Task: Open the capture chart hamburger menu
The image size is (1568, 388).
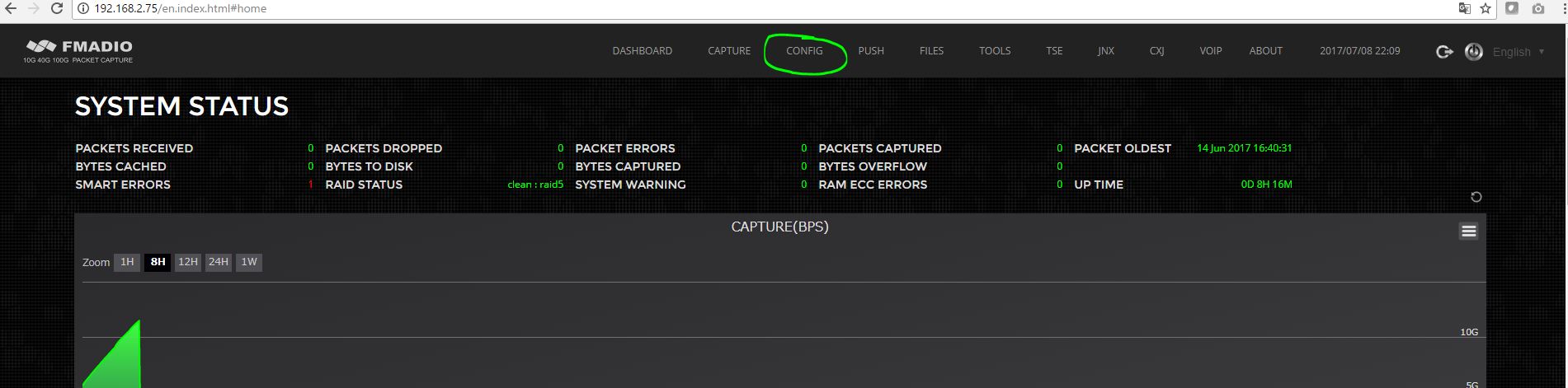Action: (1469, 231)
